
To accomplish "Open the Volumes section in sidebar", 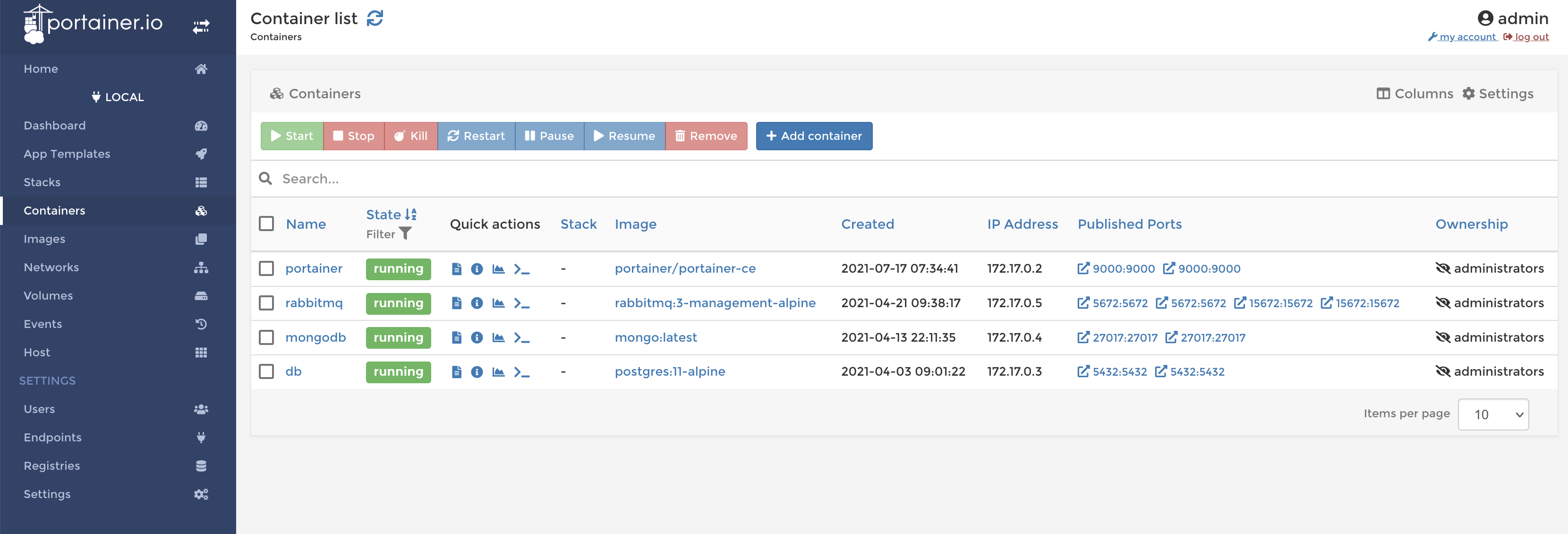I will click(47, 295).
